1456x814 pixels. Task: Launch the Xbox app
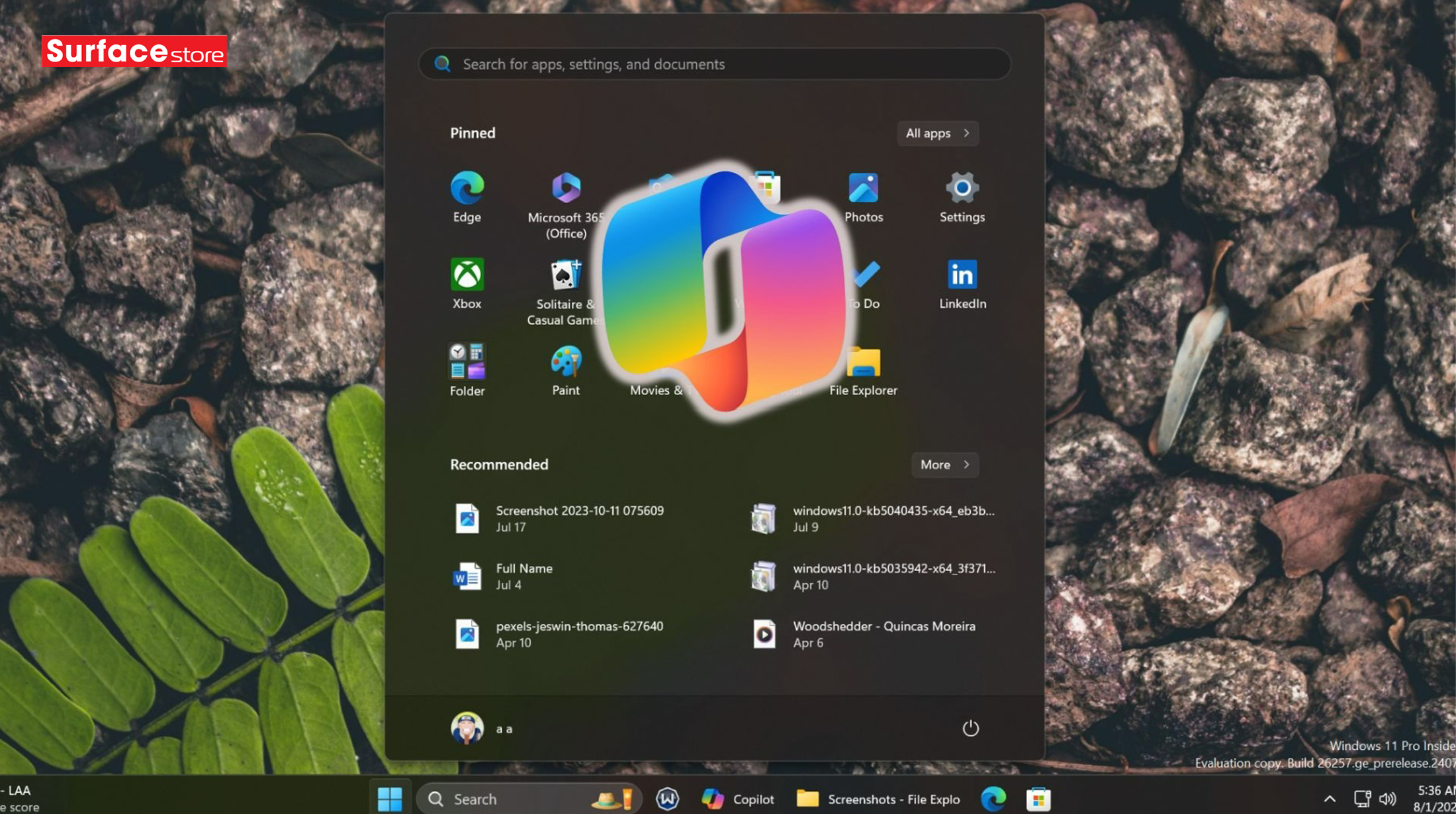(467, 278)
